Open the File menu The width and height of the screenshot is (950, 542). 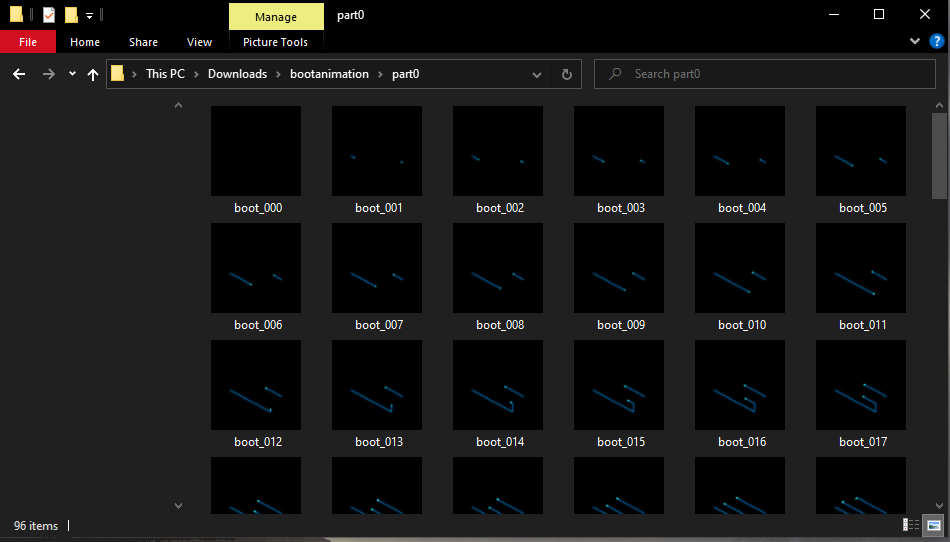[x=28, y=42]
